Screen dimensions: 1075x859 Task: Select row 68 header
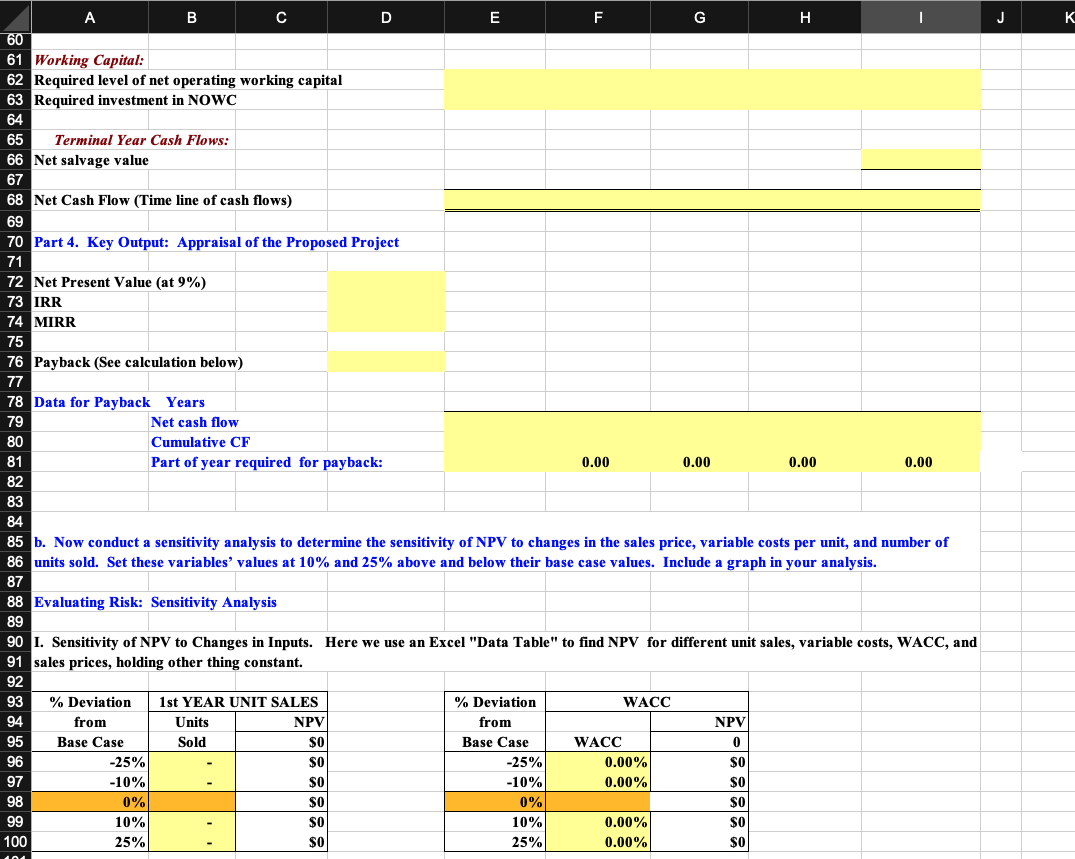pos(15,200)
